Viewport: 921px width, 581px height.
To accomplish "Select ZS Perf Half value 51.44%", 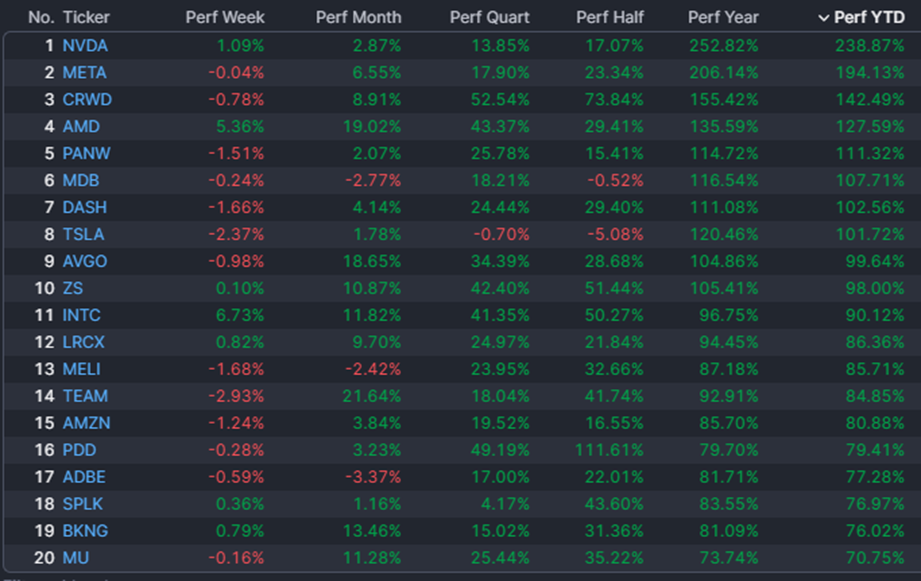I will (614, 288).
